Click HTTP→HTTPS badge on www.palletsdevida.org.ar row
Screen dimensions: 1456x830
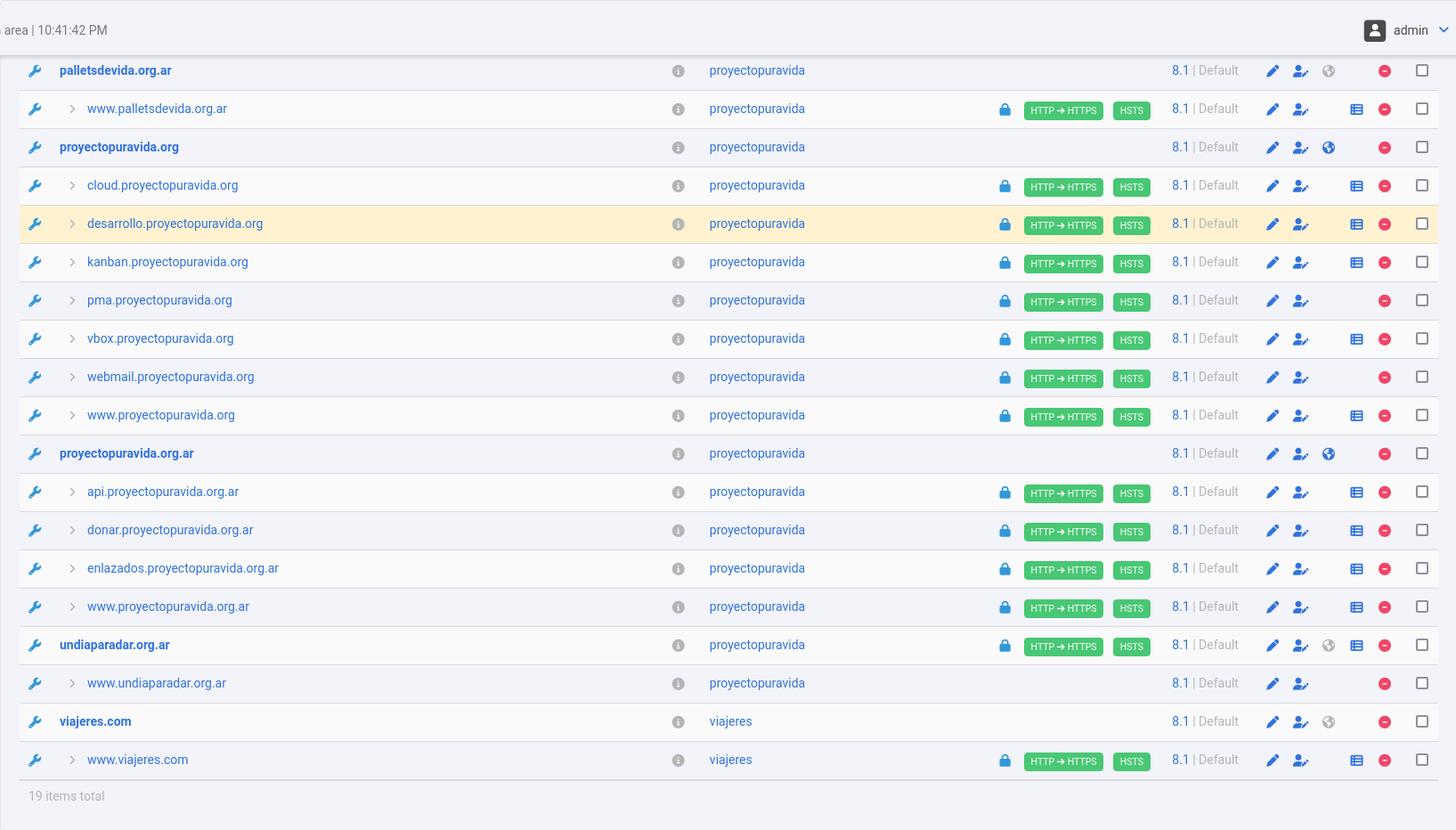(x=1063, y=110)
